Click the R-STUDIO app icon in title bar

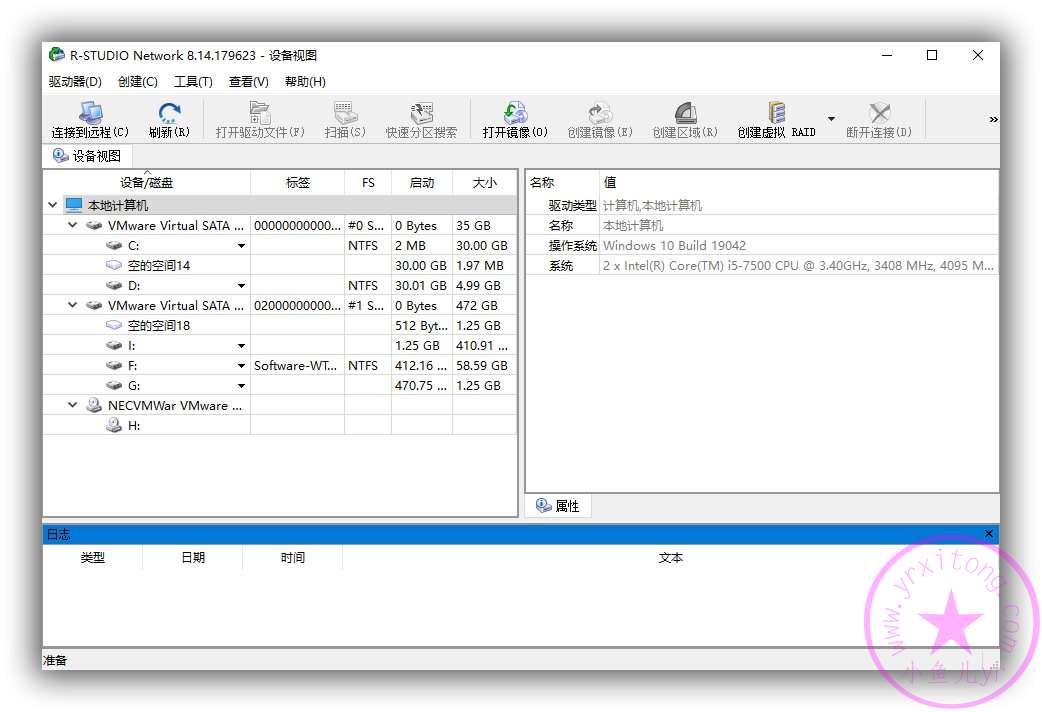coord(57,55)
